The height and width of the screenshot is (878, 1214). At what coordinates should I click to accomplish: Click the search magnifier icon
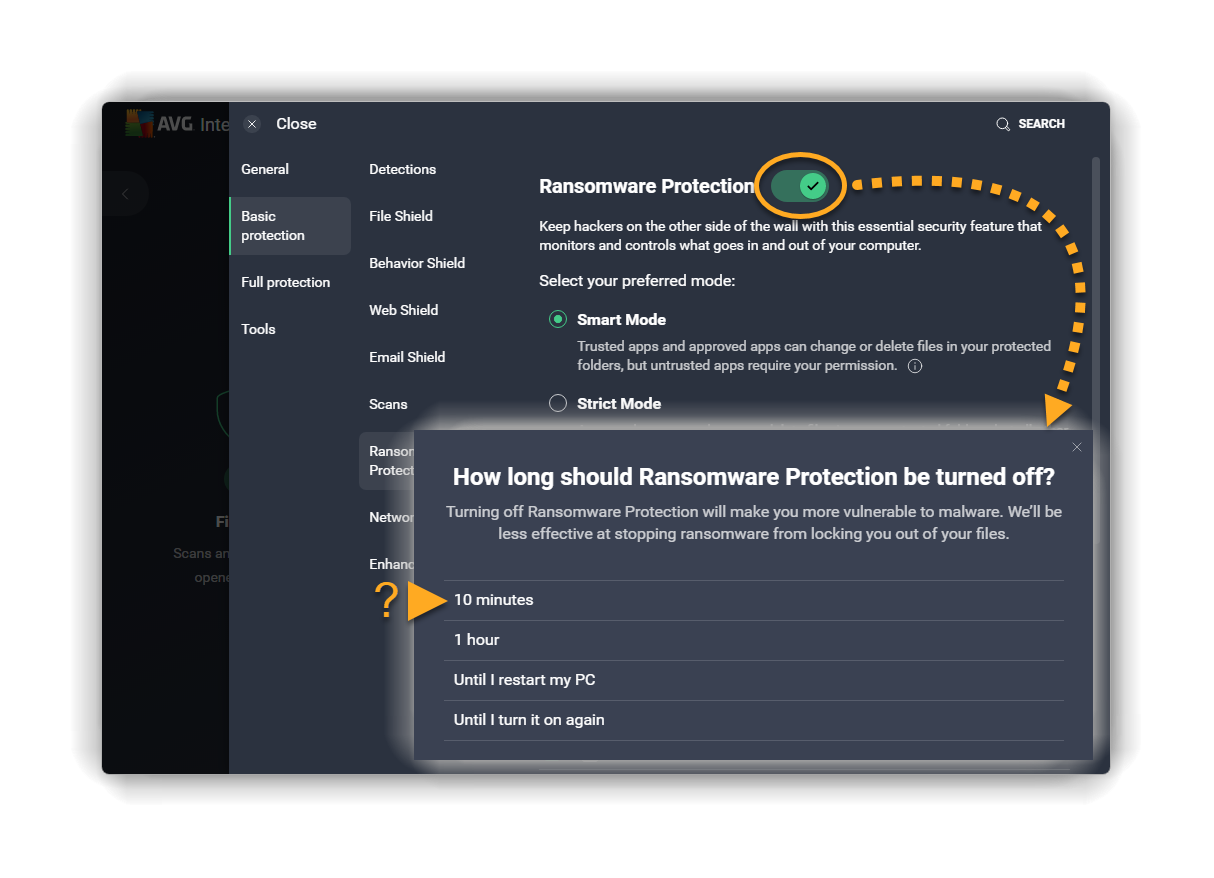[1002, 124]
